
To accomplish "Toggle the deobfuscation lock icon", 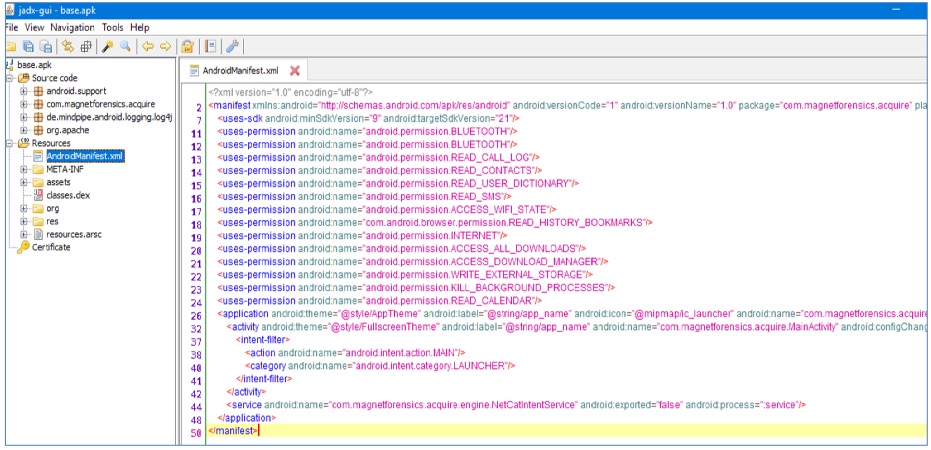I will coord(186,46).
